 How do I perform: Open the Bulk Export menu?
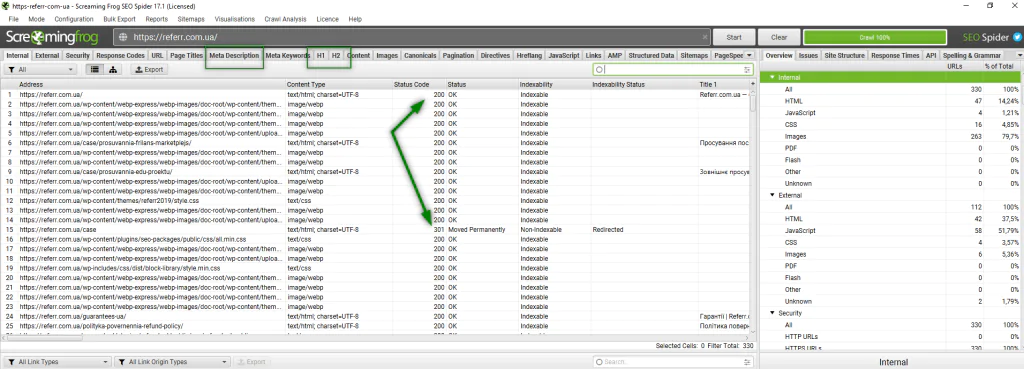(119, 19)
